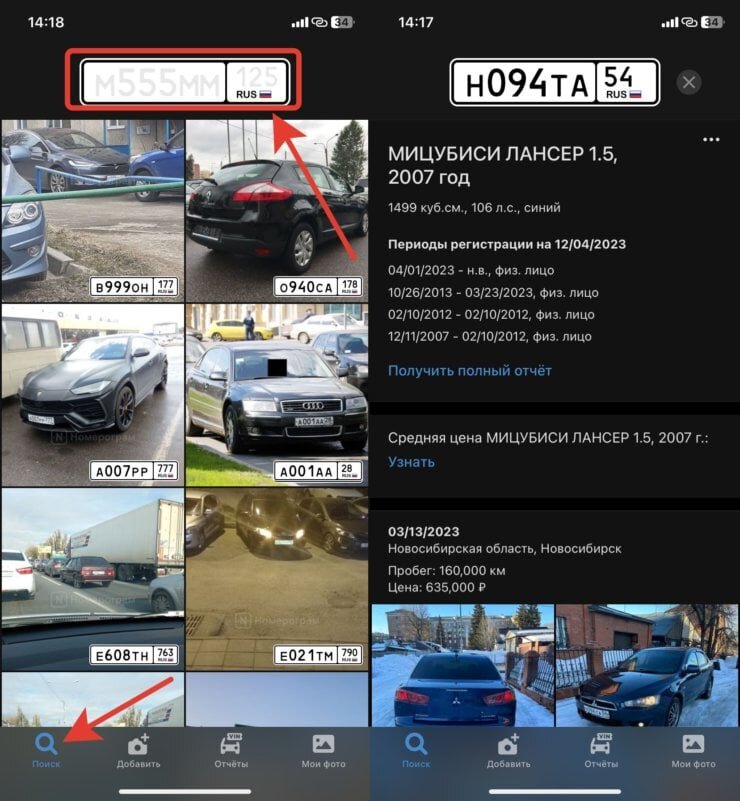Viewport: 740px width, 801px height.
Task: Open Отчёты VIN car icon in left screen
Action: coord(231,744)
